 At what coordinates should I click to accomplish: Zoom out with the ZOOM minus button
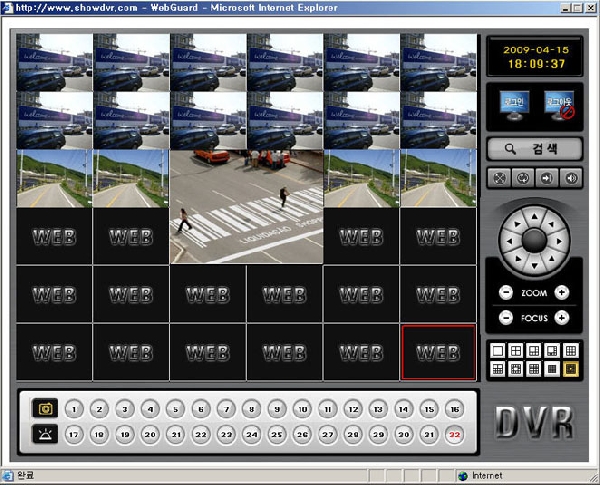[x=506, y=293]
